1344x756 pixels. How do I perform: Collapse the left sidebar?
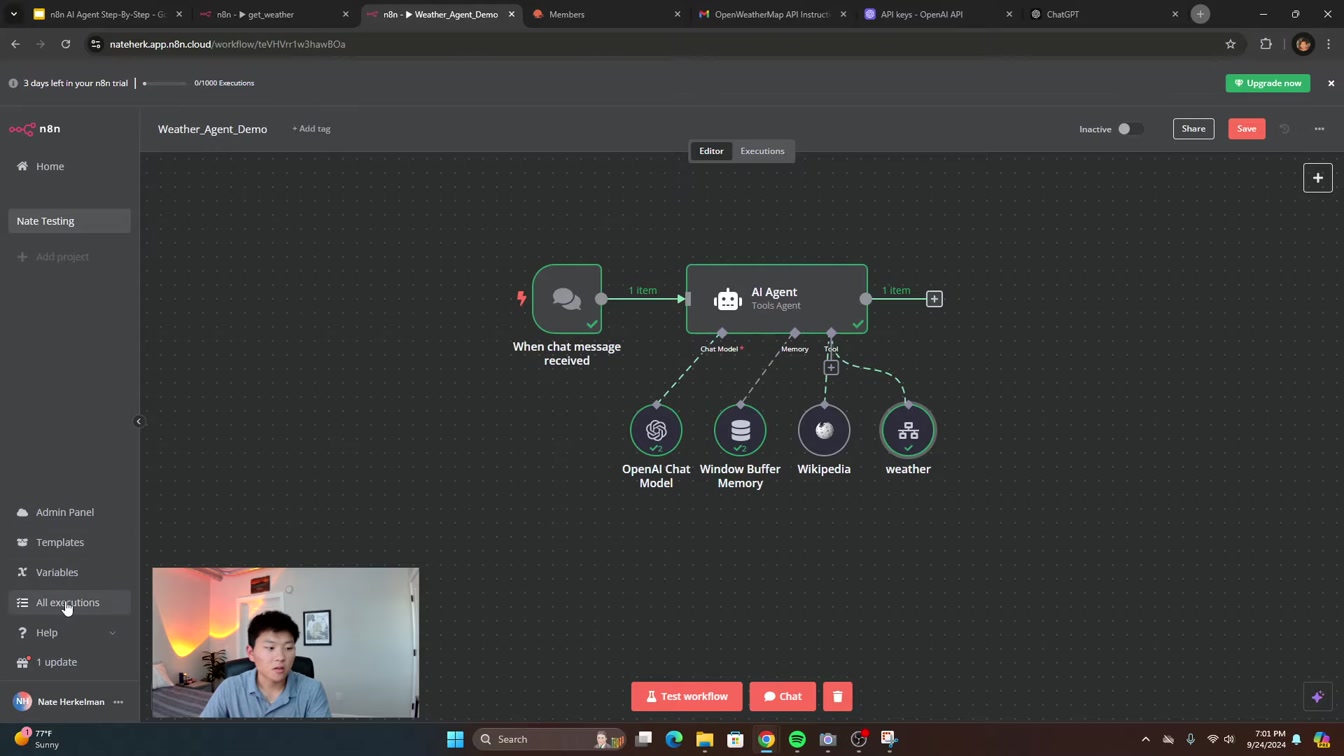[139, 421]
